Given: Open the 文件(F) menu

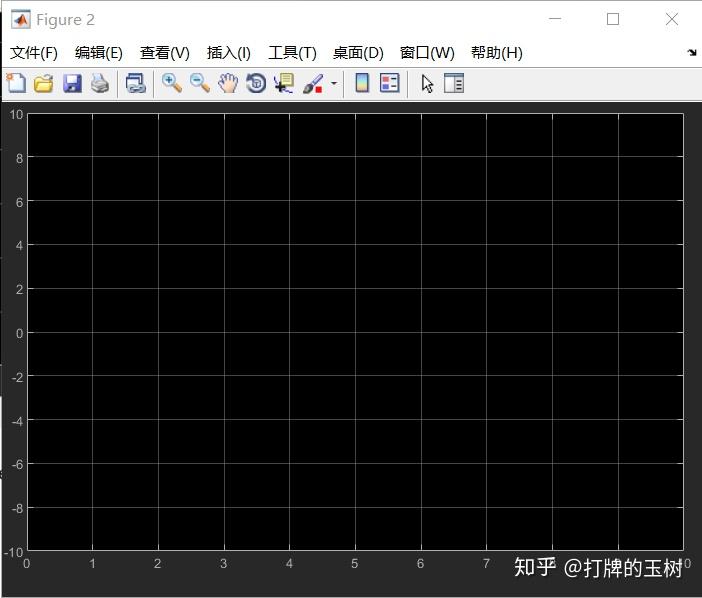Looking at the screenshot, I should [34, 53].
